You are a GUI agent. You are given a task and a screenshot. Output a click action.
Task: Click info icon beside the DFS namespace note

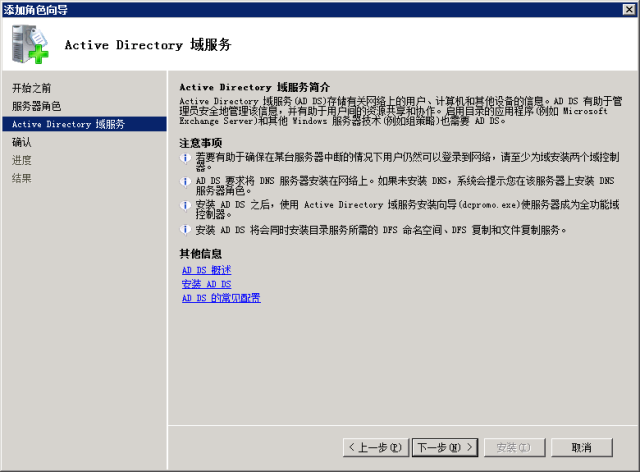pyautogui.click(x=185, y=230)
